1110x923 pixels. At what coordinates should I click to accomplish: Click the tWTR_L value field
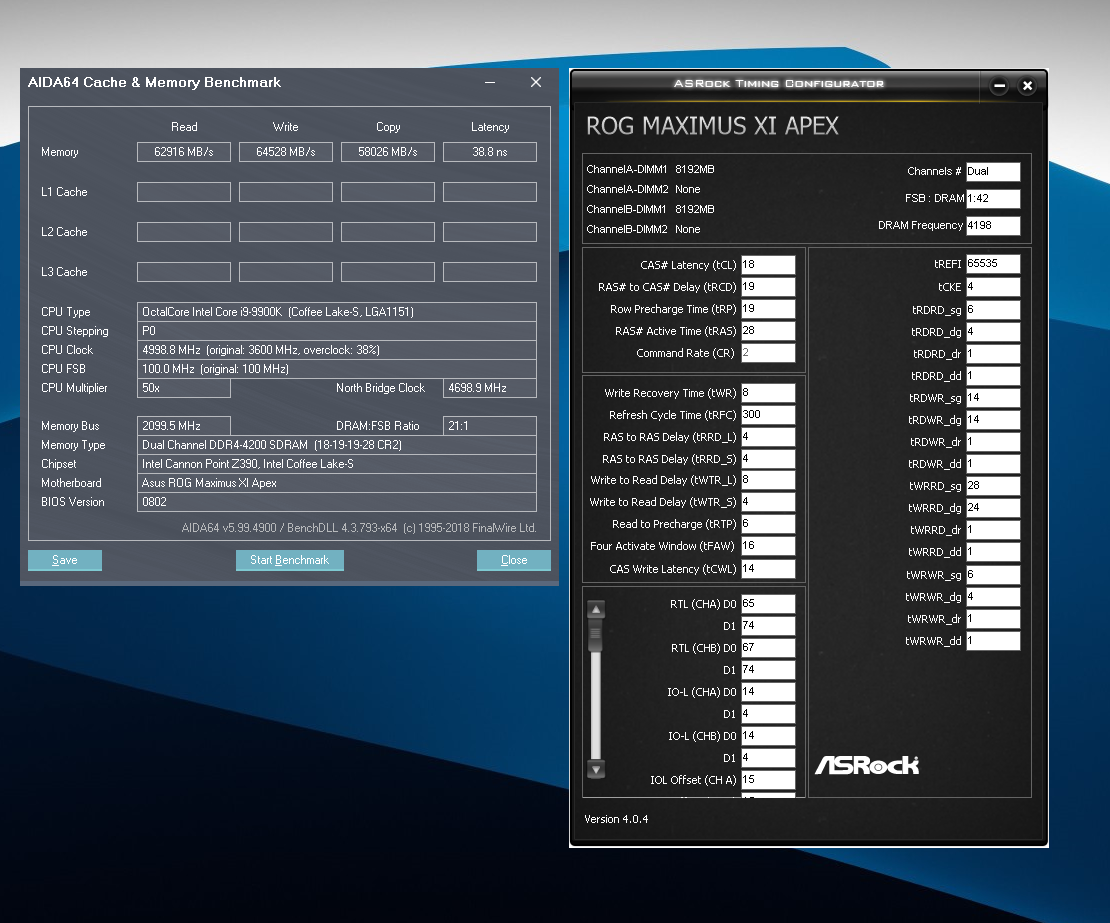pyautogui.click(x=768, y=480)
